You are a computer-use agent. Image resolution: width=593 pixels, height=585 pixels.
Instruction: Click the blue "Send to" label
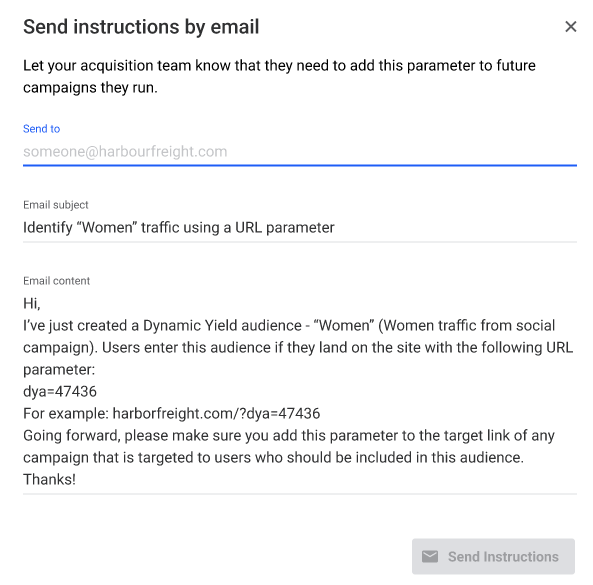click(x=42, y=129)
